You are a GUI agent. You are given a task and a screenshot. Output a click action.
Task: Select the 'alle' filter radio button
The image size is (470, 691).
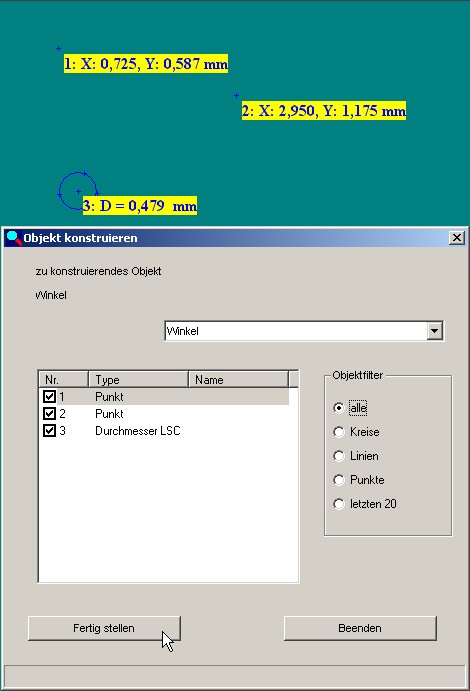coord(339,408)
